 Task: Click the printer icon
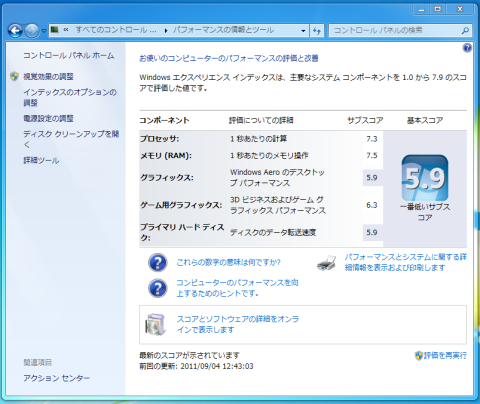(x=327, y=263)
